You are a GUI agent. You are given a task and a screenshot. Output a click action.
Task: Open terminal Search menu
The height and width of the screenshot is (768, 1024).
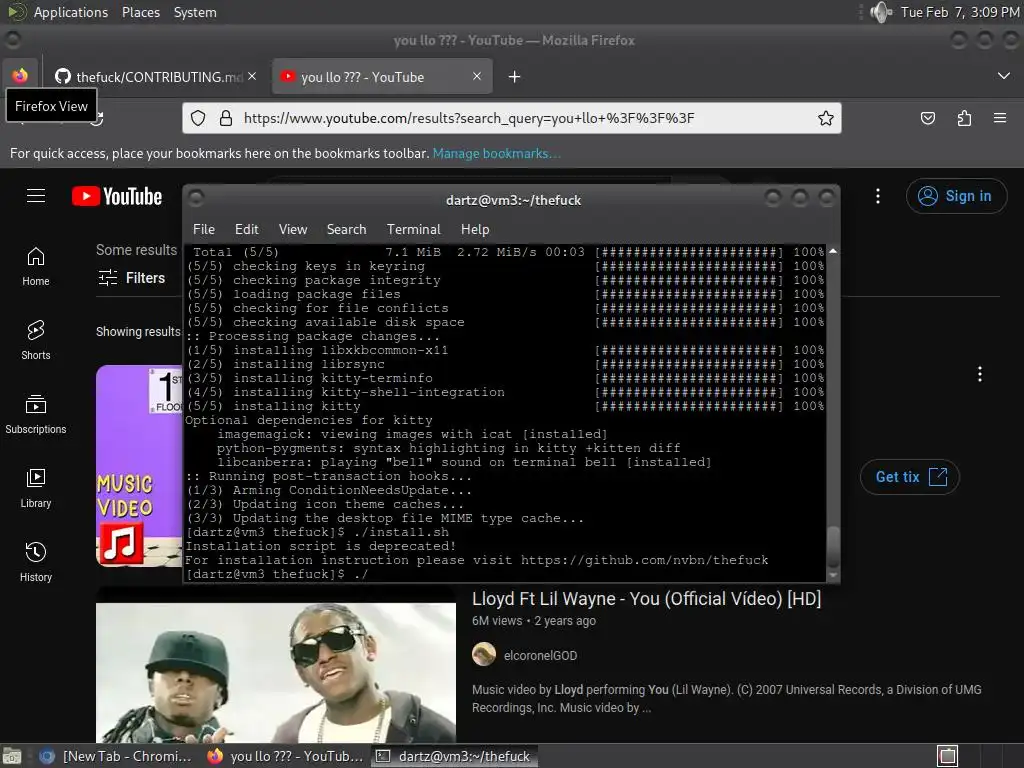click(346, 229)
